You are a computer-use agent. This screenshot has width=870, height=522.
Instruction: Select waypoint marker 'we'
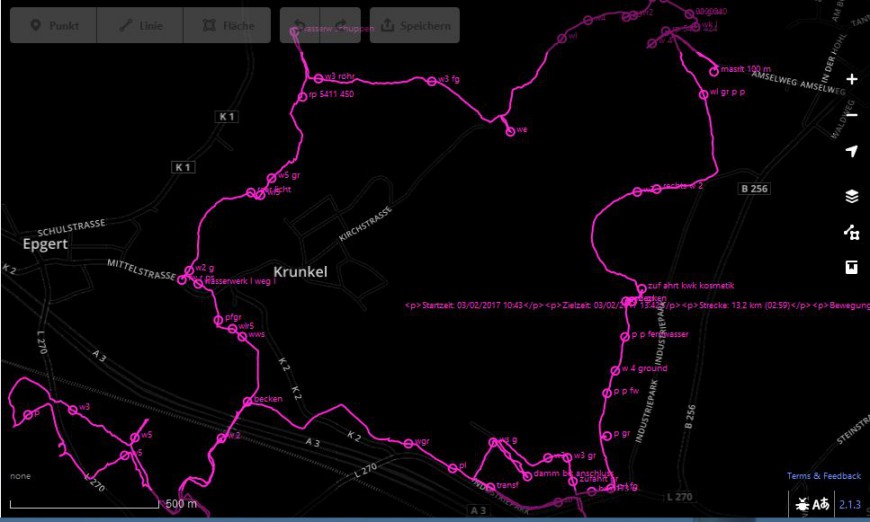[510, 131]
